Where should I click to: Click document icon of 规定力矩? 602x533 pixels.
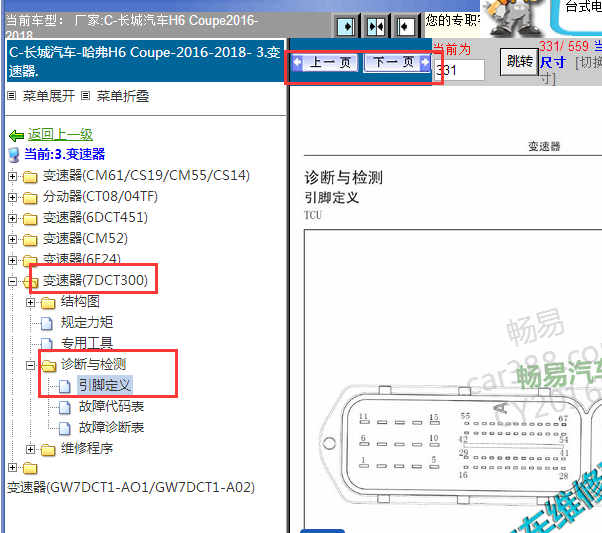coord(47,323)
